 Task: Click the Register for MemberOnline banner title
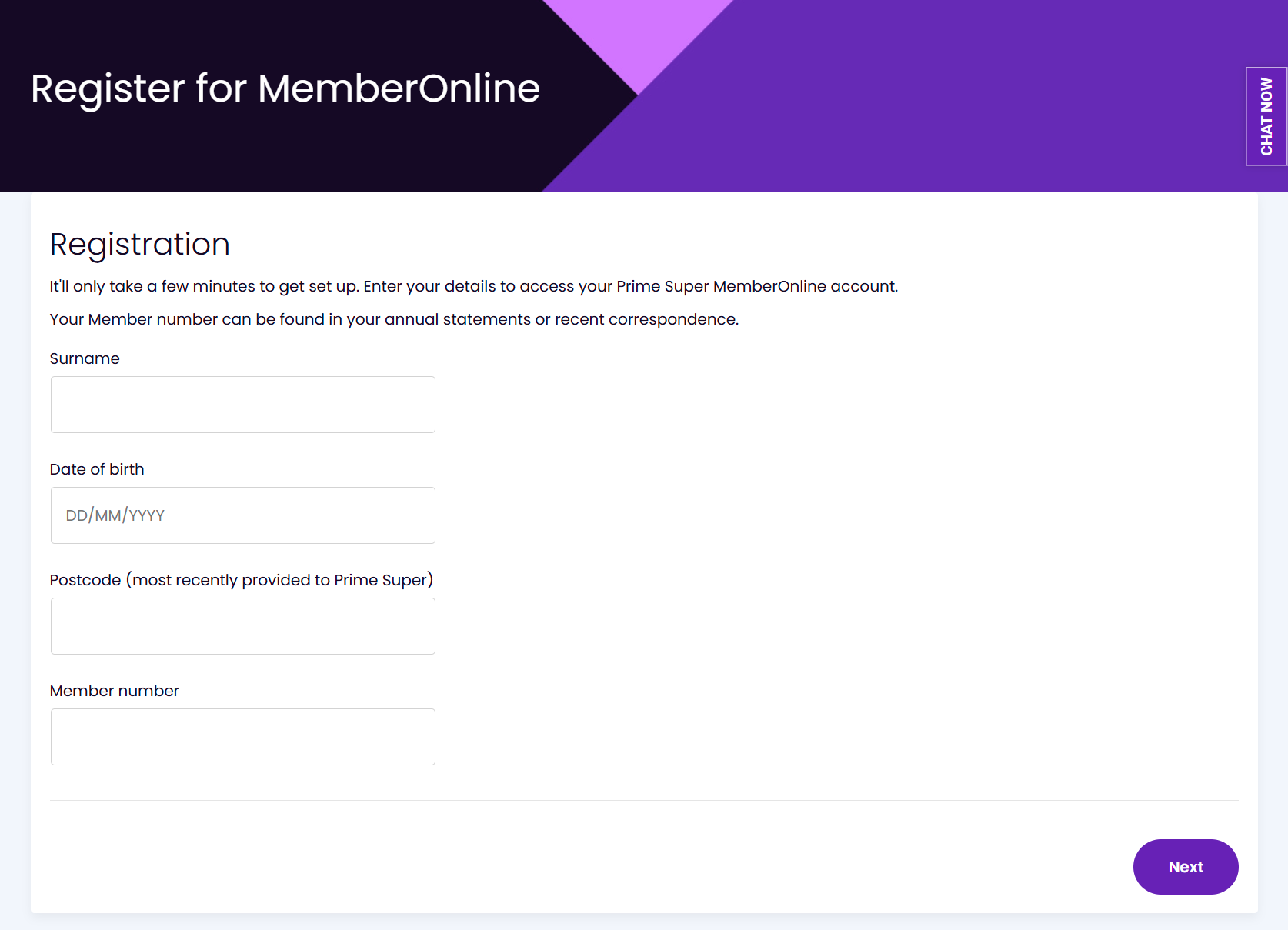tap(285, 88)
